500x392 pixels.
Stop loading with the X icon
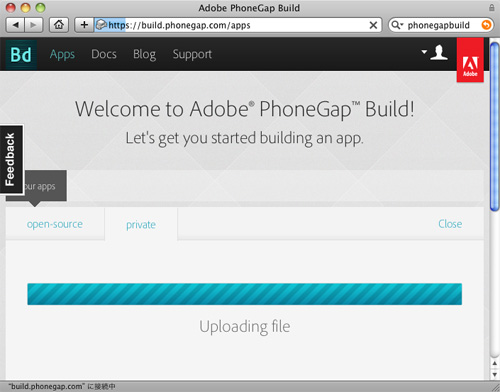pyautogui.click(x=373, y=25)
